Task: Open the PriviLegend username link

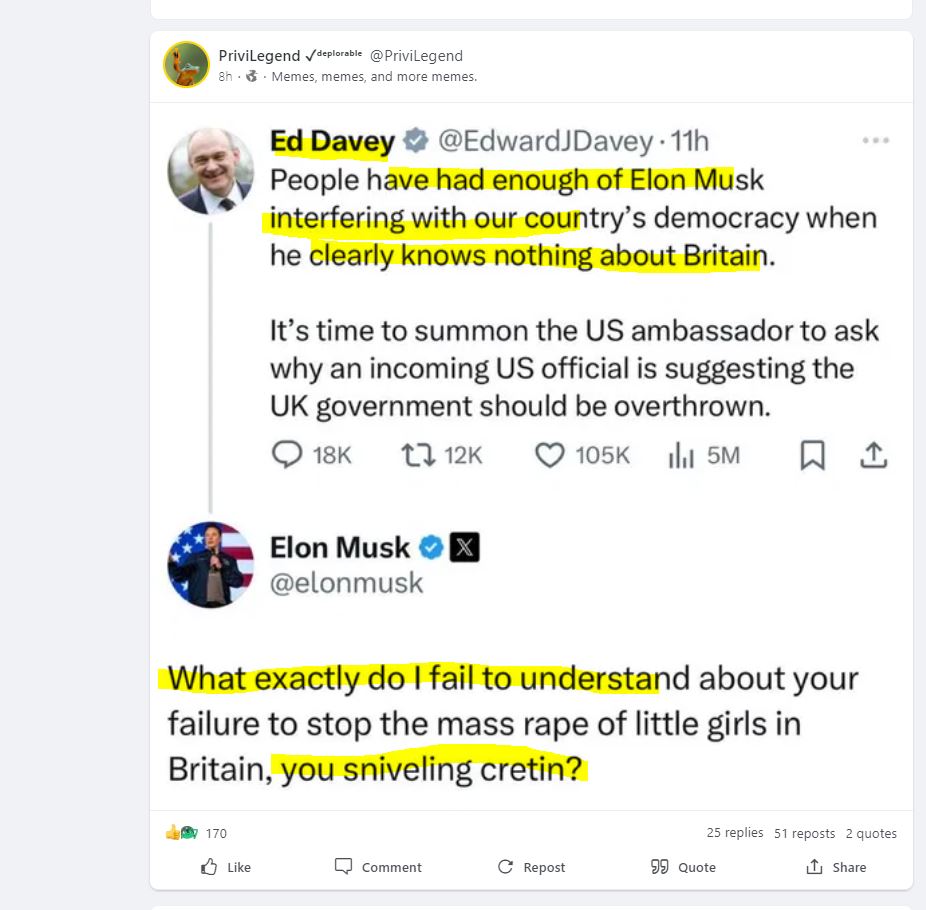Action: [x=259, y=56]
